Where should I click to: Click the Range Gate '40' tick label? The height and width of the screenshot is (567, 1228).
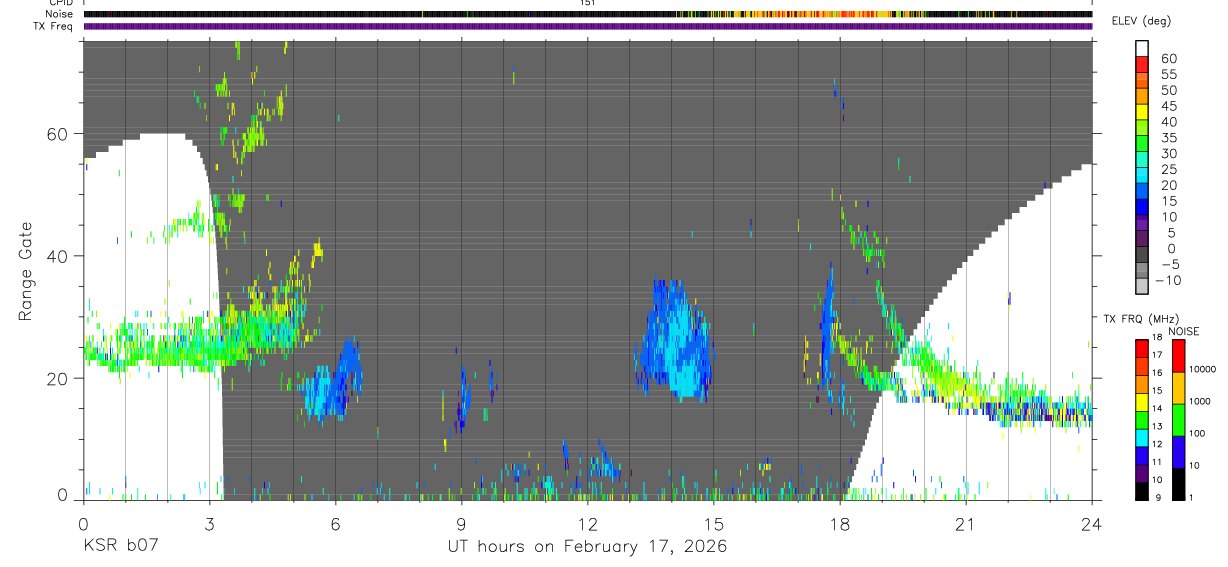pos(56,256)
